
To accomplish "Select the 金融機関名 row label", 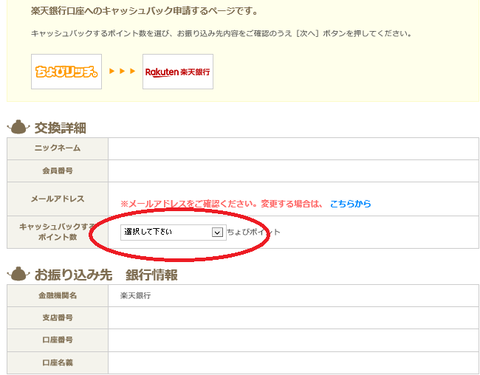I will pyautogui.click(x=58, y=295).
